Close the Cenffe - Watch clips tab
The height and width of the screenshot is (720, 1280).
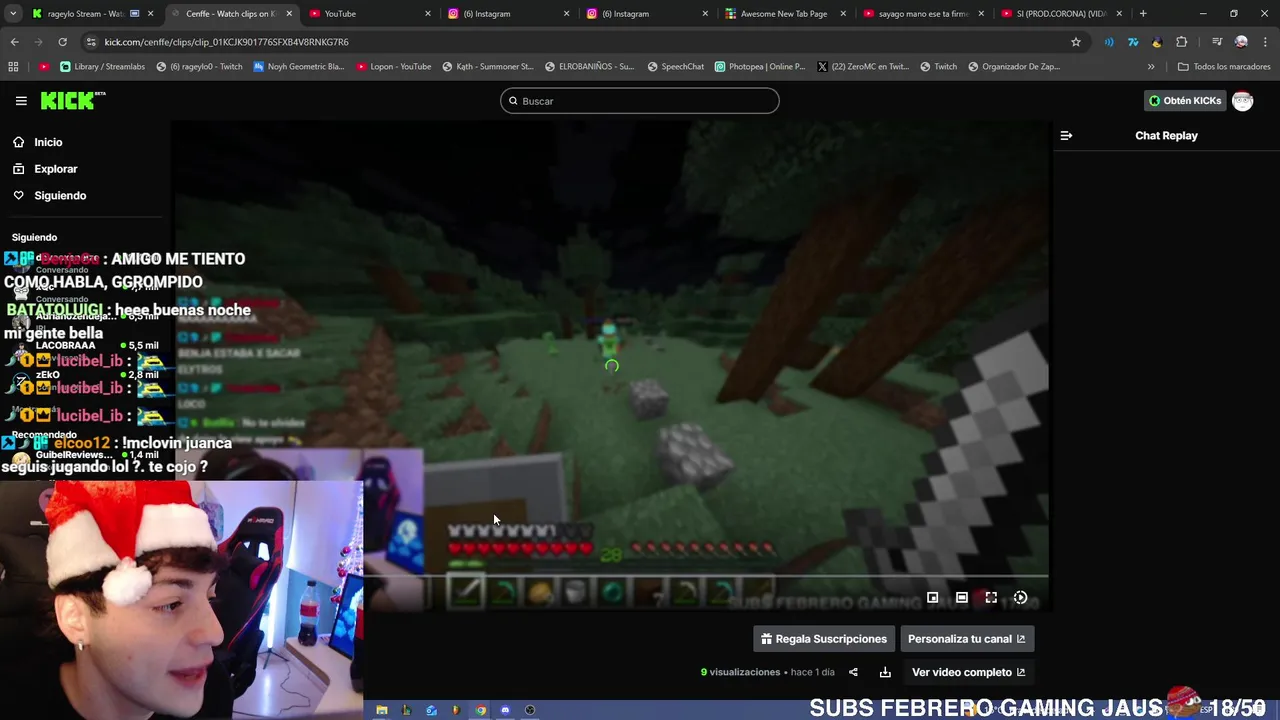click(289, 14)
